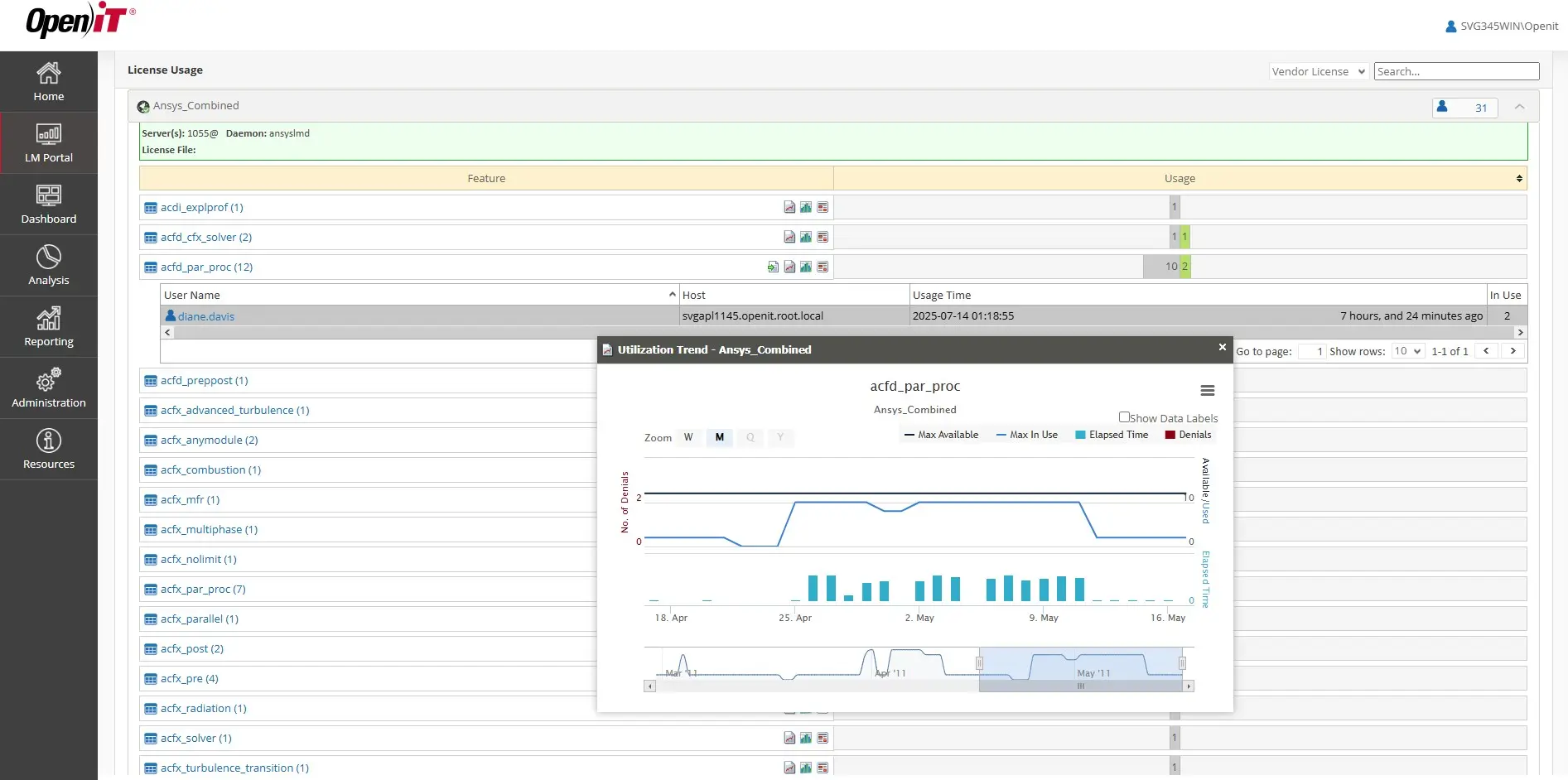Open the Vendor License dropdown
1568x780 pixels.
1319,71
